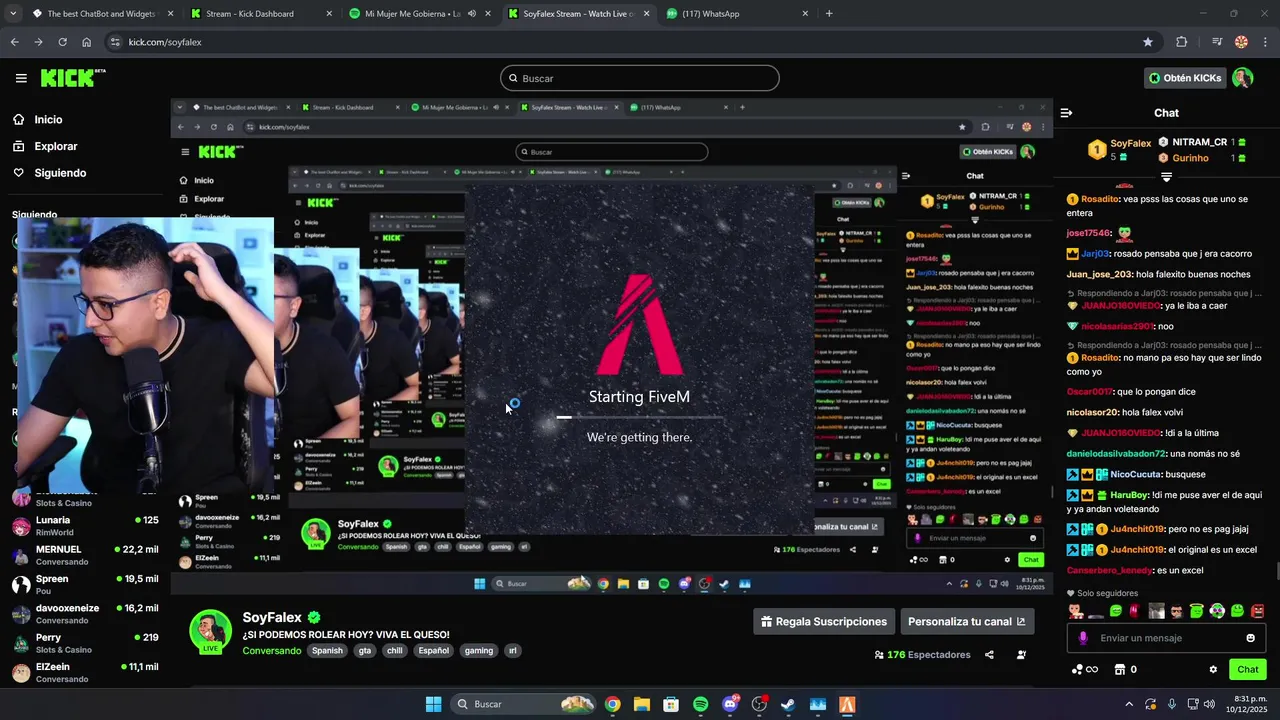Click username Rosadito in first chat message
1280x720 pixels.
(1099, 199)
